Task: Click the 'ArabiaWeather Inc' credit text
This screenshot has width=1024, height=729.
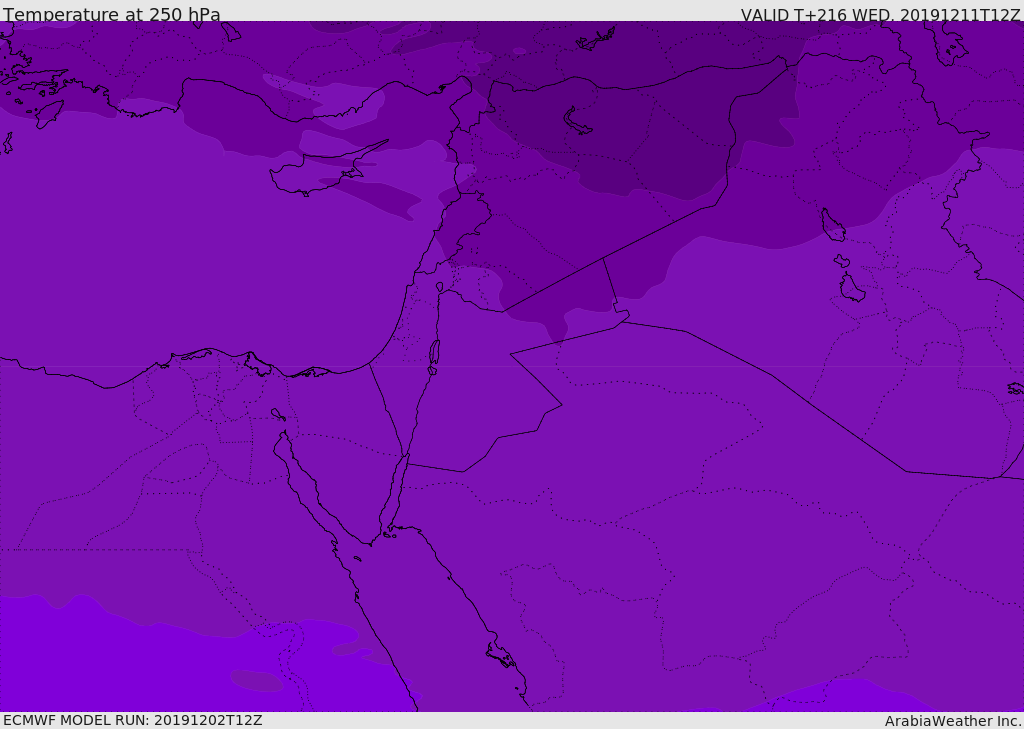Action: (x=952, y=721)
